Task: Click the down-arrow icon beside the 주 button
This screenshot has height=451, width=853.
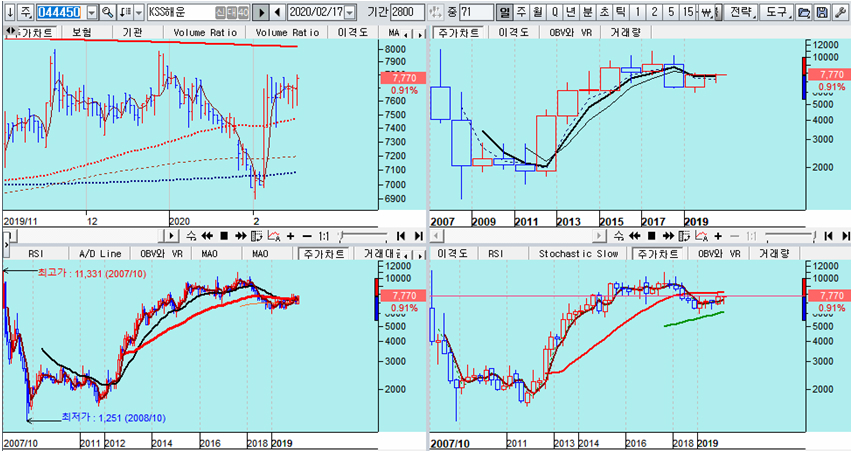Action: (10, 12)
